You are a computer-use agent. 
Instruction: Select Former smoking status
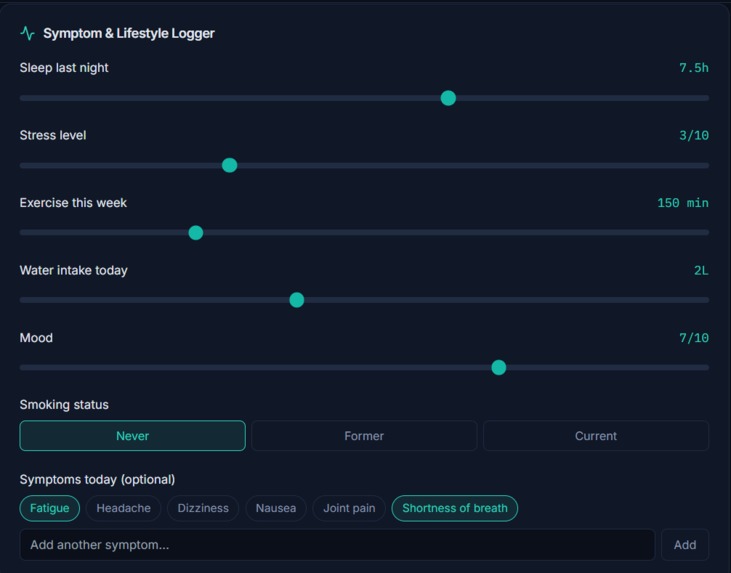coord(364,436)
